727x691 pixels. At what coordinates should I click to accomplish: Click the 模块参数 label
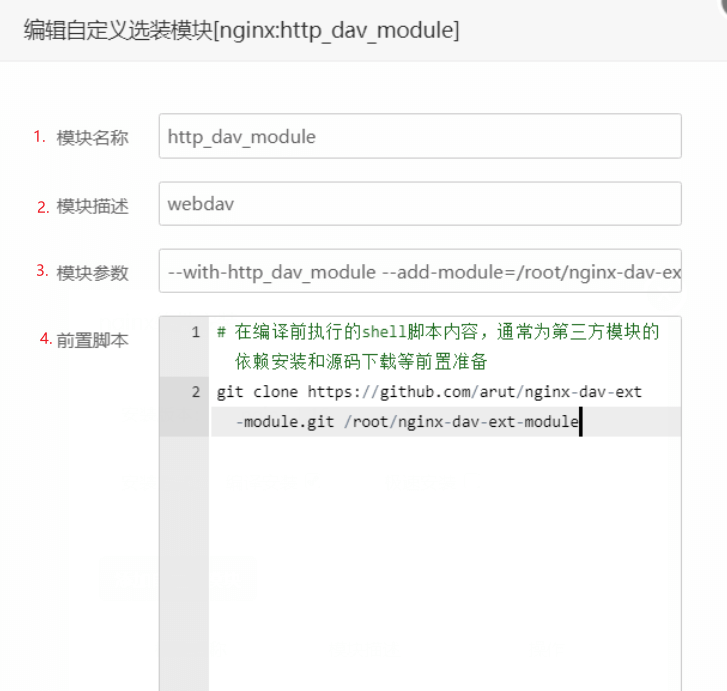pyautogui.click(x=92, y=273)
